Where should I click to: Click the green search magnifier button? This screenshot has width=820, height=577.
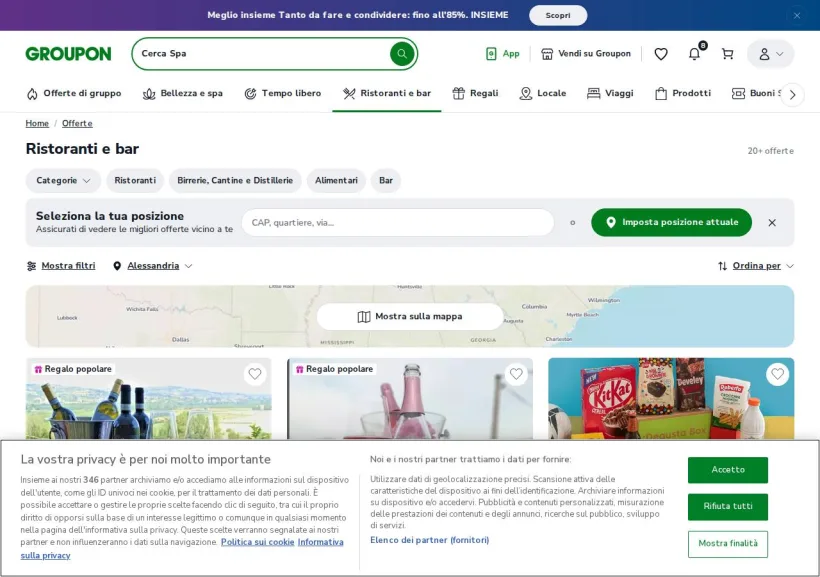coord(402,53)
